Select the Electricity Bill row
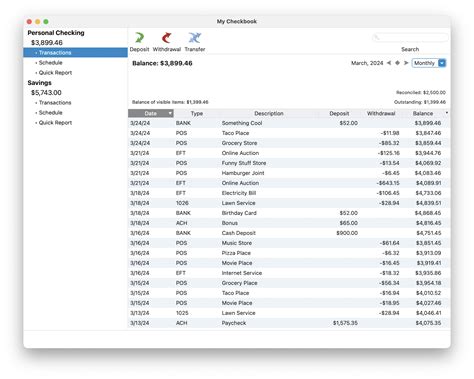 tap(289, 193)
